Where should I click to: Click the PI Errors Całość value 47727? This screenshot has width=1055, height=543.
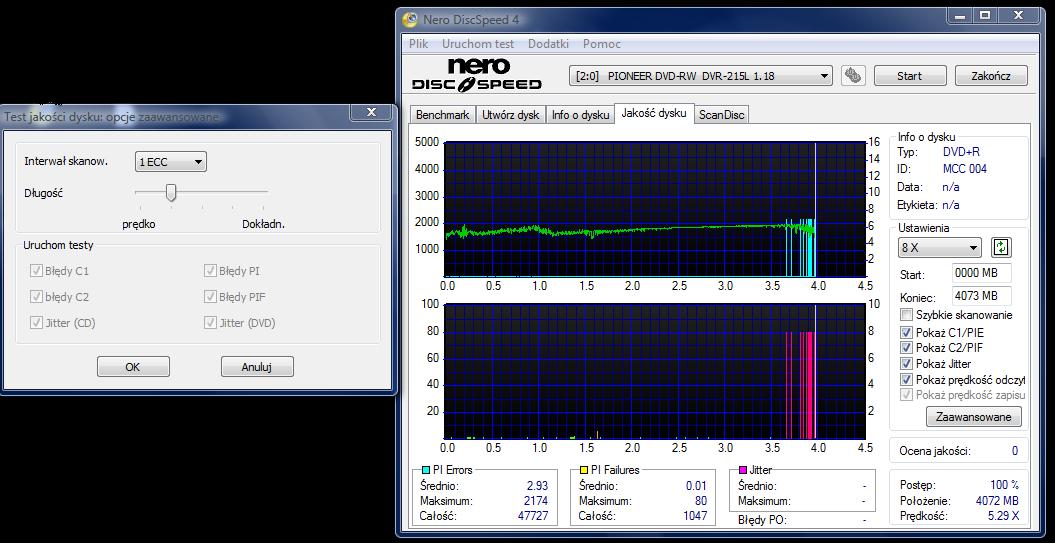click(532, 516)
